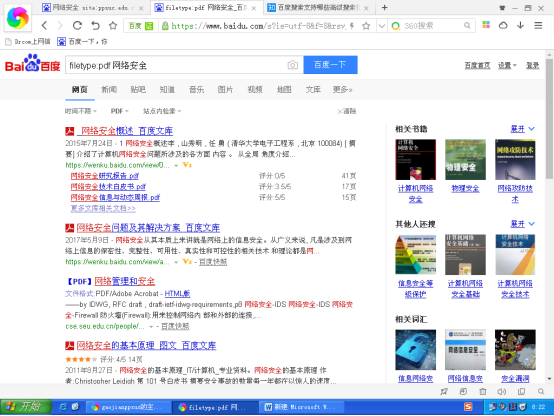This screenshot has height=416, width=554.
Task: Open the 设置 dropdown menu
Action: pos(507,65)
